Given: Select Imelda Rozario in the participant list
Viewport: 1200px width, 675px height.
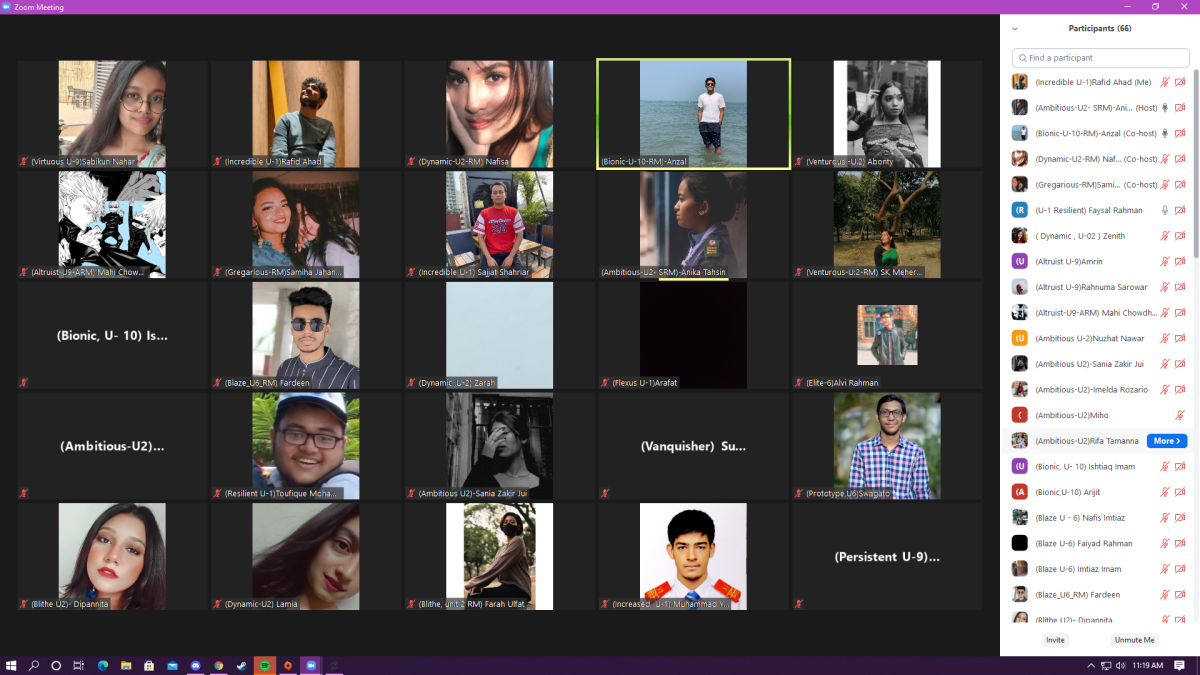Looking at the screenshot, I should (x=1078, y=390).
